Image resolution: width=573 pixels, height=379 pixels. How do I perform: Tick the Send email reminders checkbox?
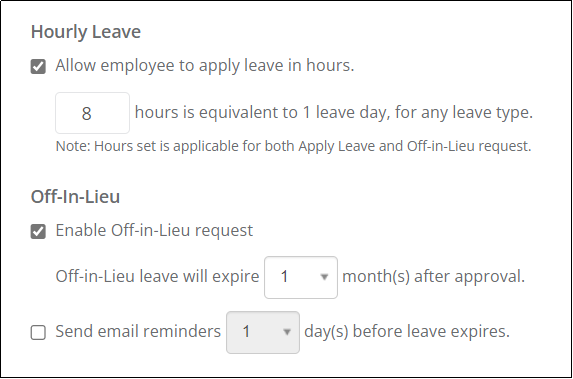(x=38, y=333)
